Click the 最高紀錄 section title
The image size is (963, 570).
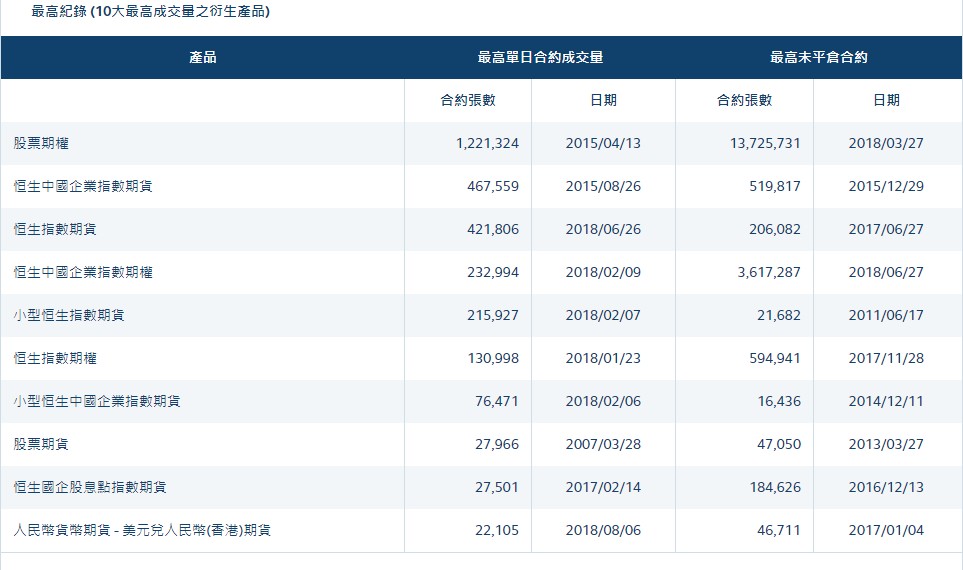pyautogui.click(x=150, y=12)
